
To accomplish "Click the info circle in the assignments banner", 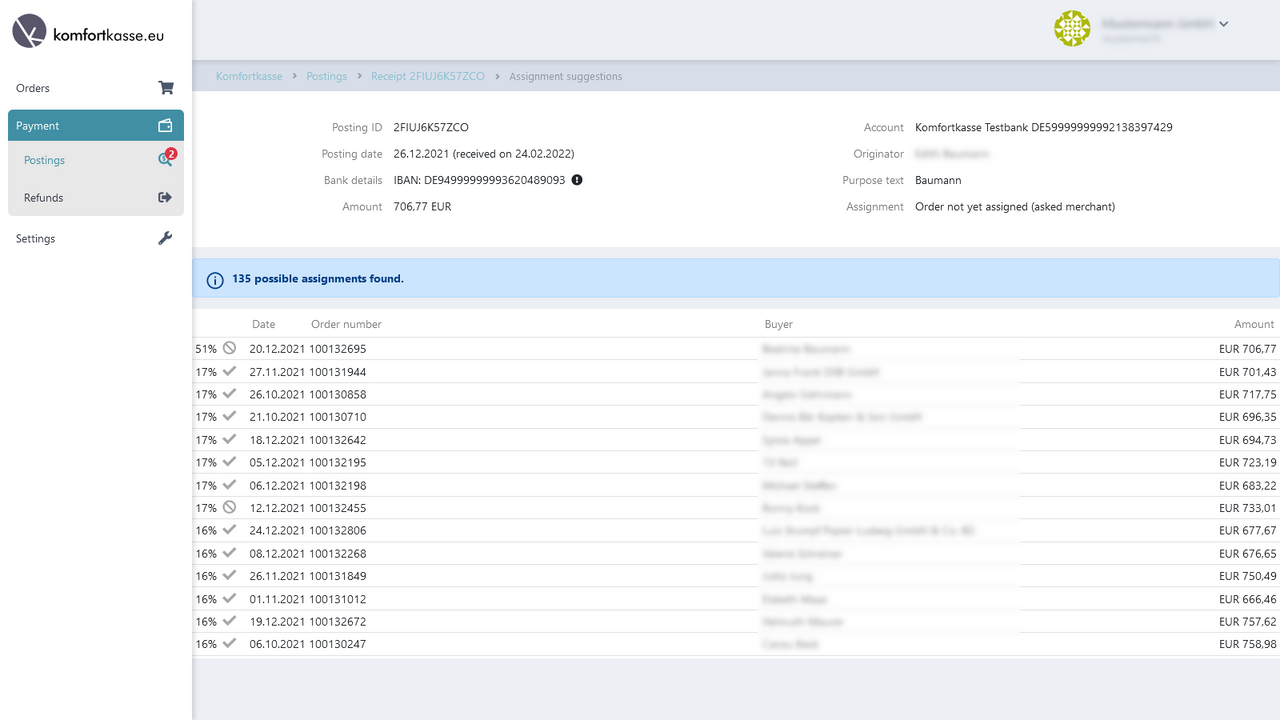I will (215, 280).
